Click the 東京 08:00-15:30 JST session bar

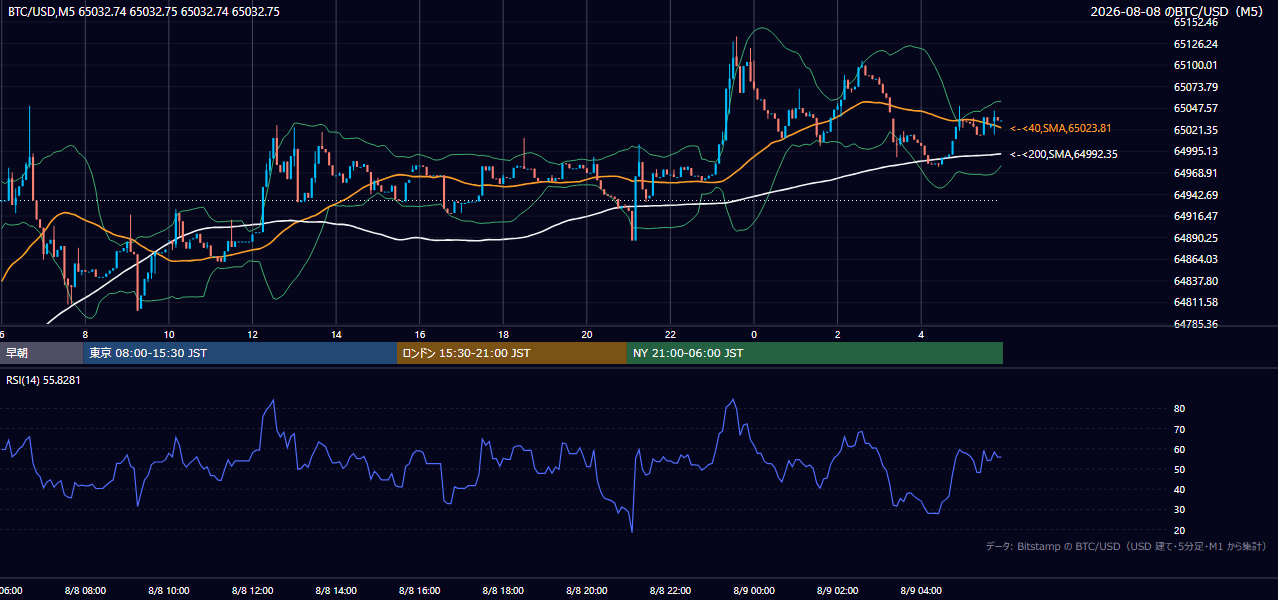coord(240,353)
